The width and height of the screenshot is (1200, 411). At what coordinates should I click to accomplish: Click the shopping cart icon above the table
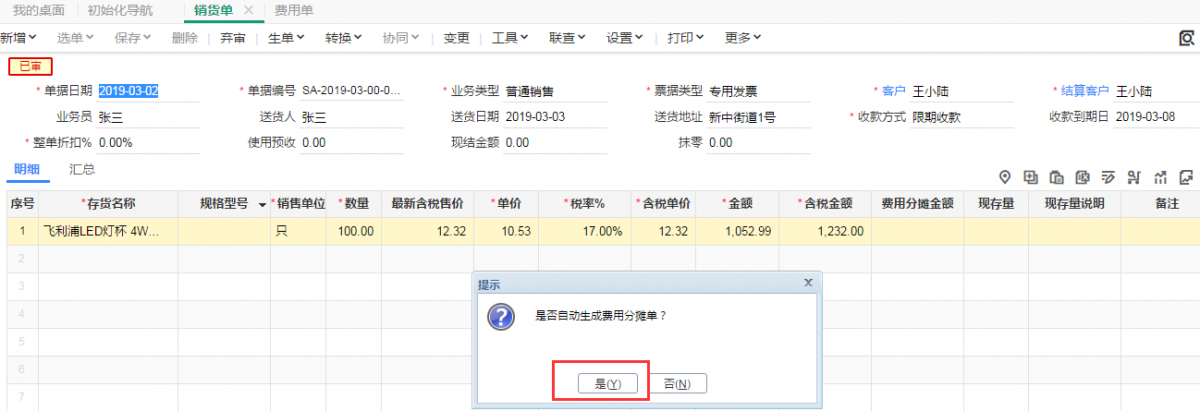pyautogui.click(x=1134, y=178)
